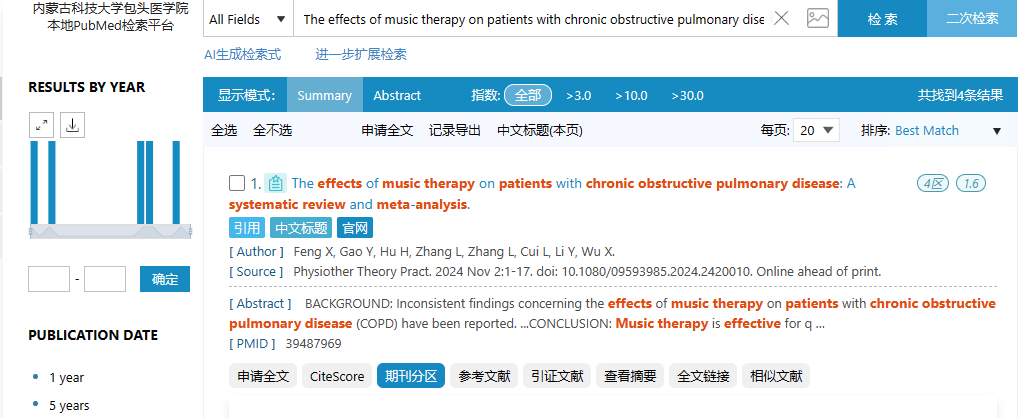This screenshot has width=1018, height=418.
Task: Click the 1.6 impact factor badge
Action: pos(971,184)
